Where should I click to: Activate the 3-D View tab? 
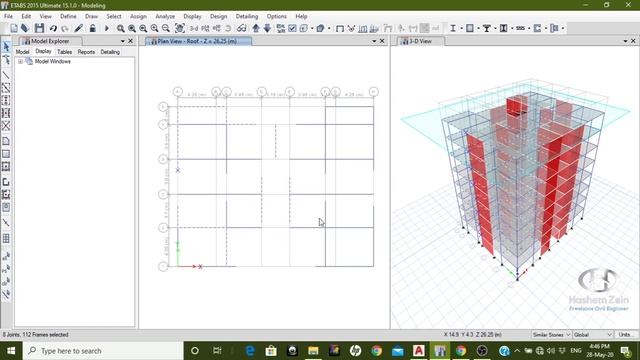tap(420, 41)
